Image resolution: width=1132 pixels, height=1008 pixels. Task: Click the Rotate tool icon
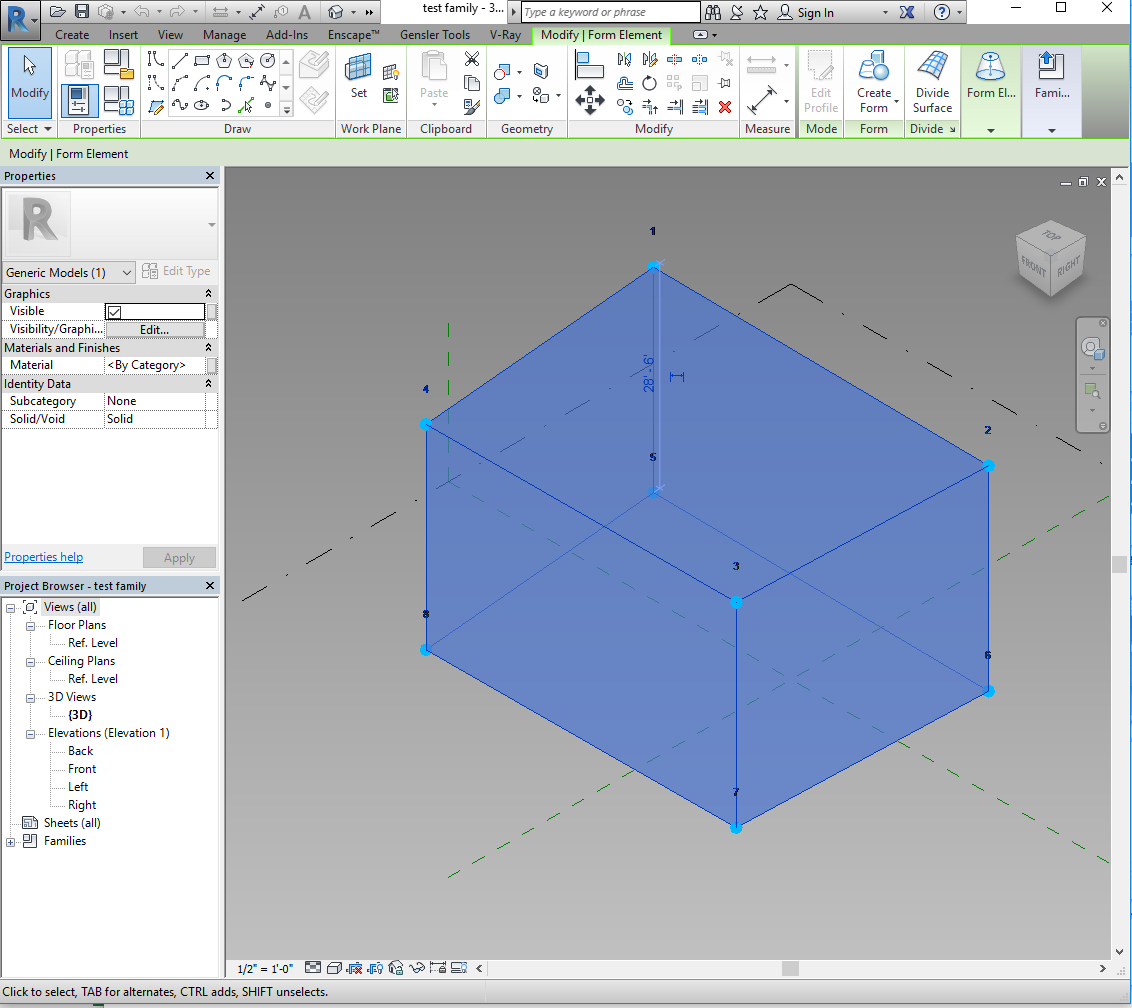(649, 83)
